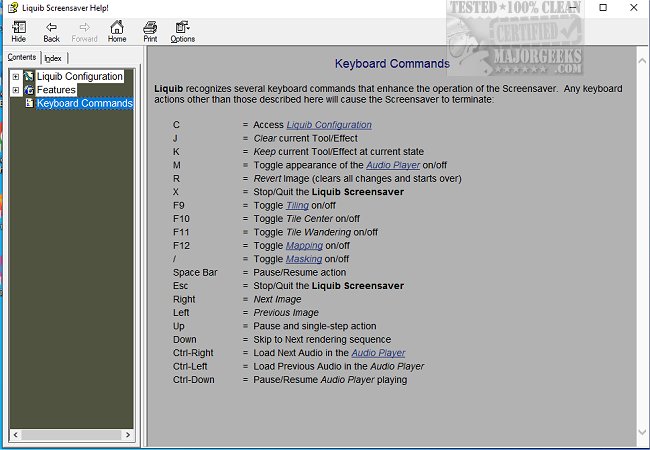The image size is (650, 450).
Task: Select Liquib Configuration in the tree
Action: pos(80,76)
